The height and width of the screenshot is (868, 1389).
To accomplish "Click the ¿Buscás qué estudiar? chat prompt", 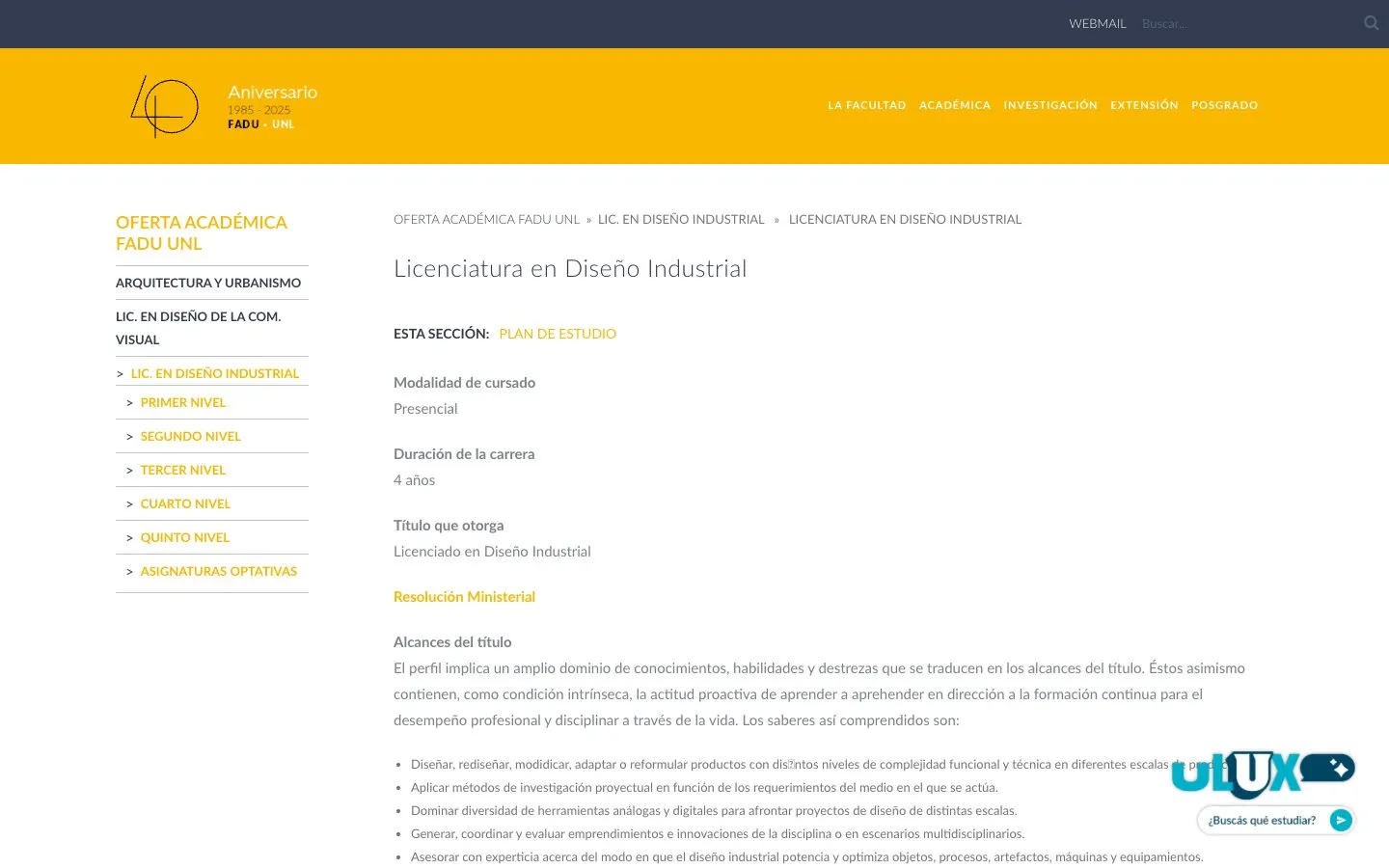I will pos(1262,821).
